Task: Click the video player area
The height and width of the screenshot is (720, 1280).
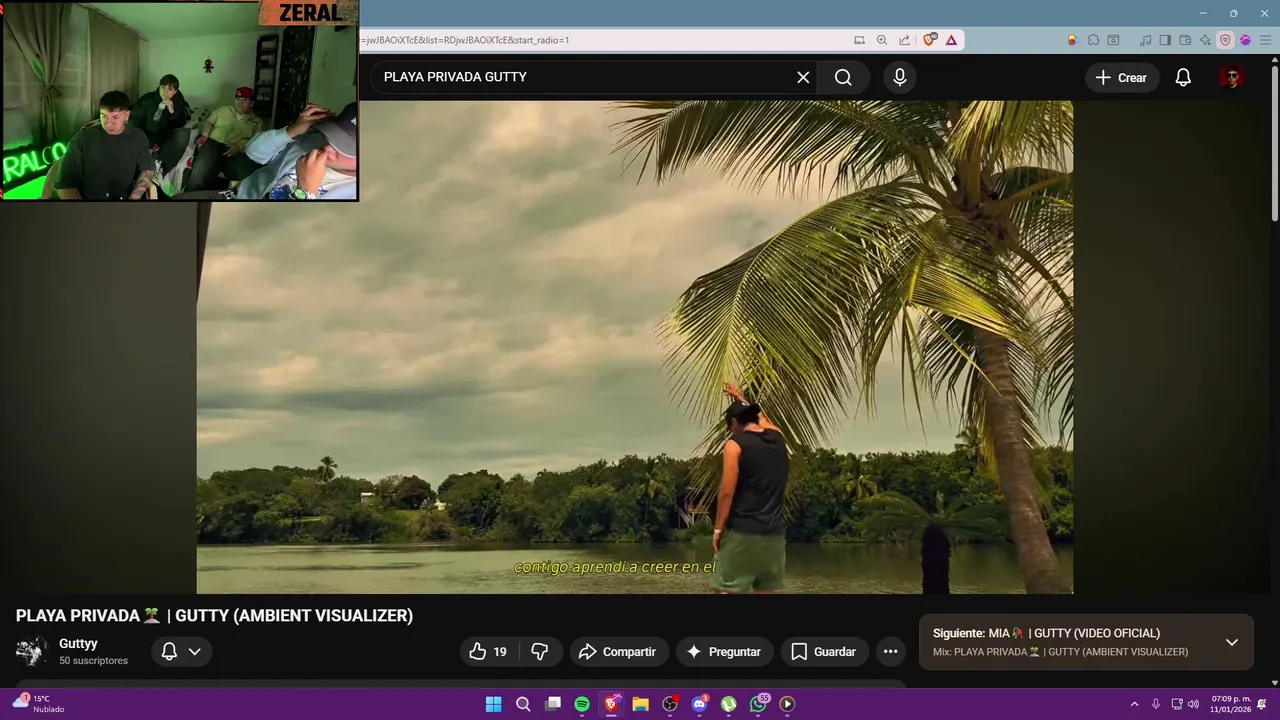Action: coord(635,347)
